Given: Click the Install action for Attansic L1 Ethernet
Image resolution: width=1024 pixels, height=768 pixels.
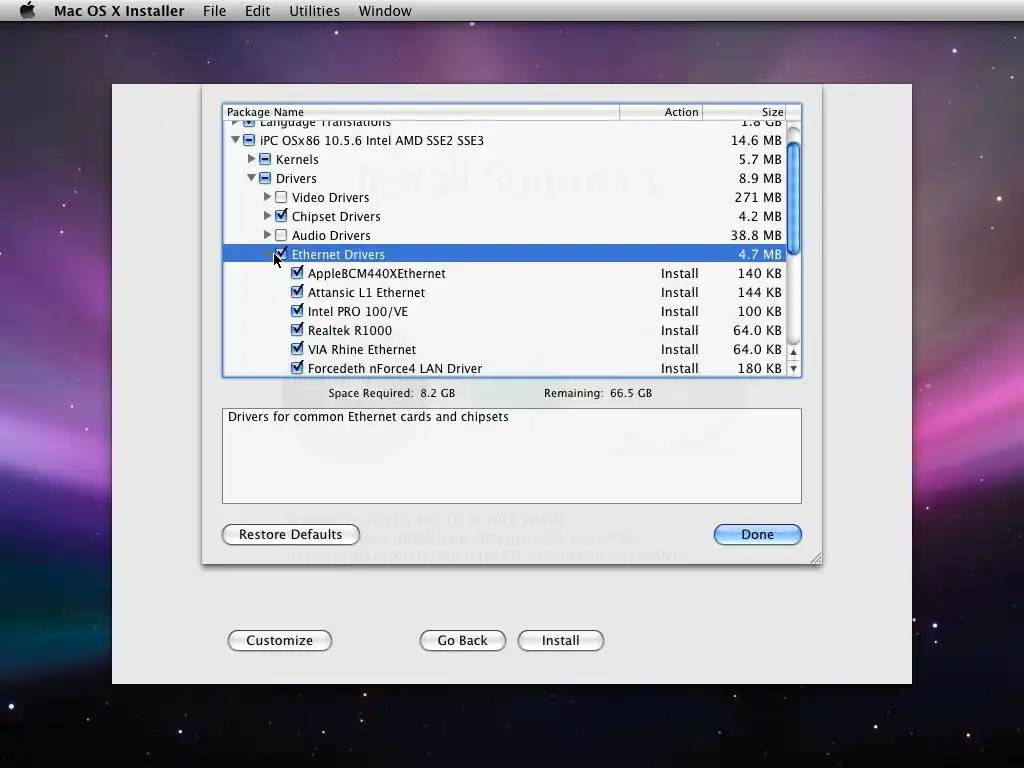Looking at the screenshot, I should tap(679, 293).
